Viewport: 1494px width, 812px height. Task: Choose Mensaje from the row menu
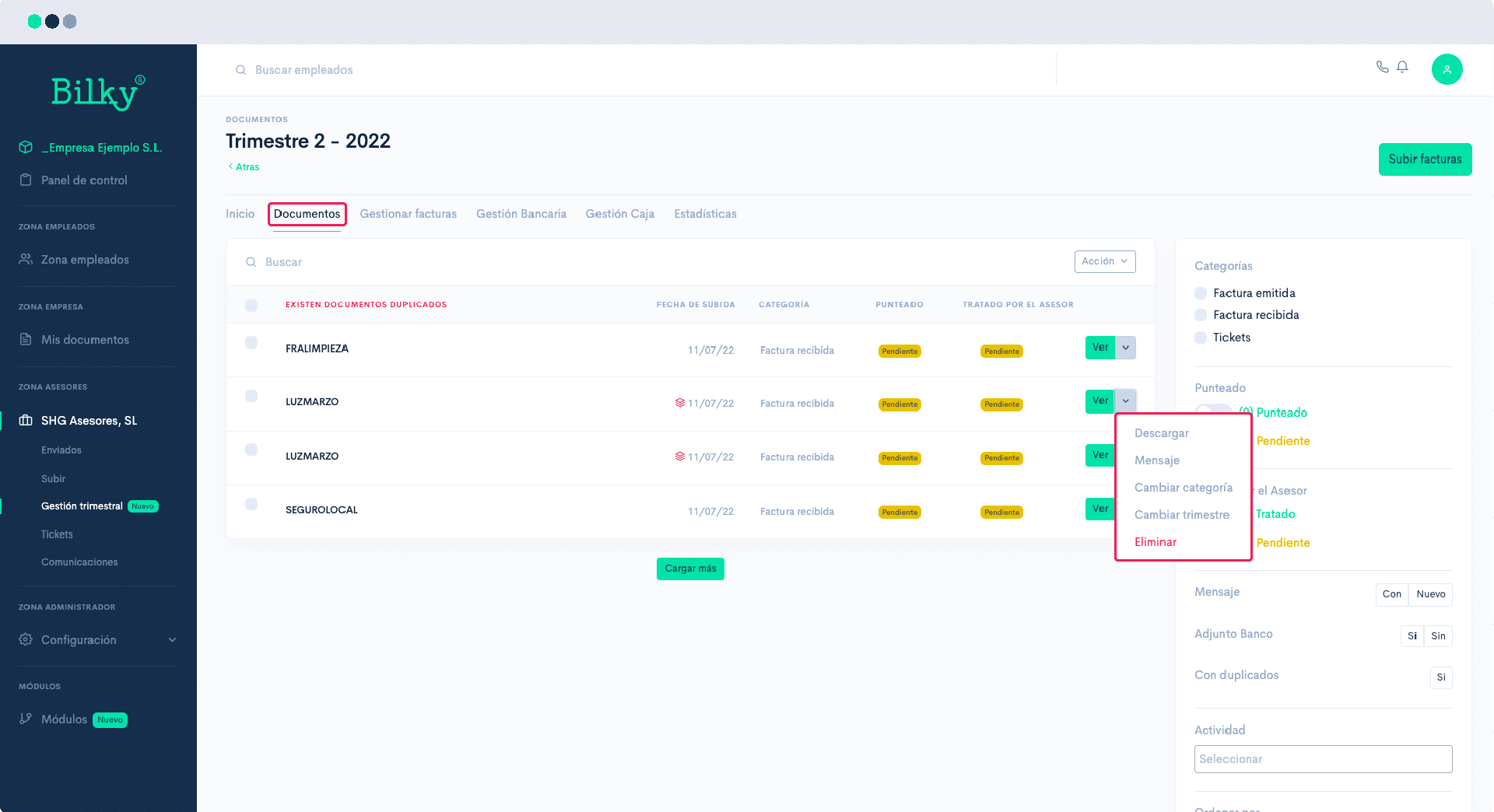pos(1157,460)
